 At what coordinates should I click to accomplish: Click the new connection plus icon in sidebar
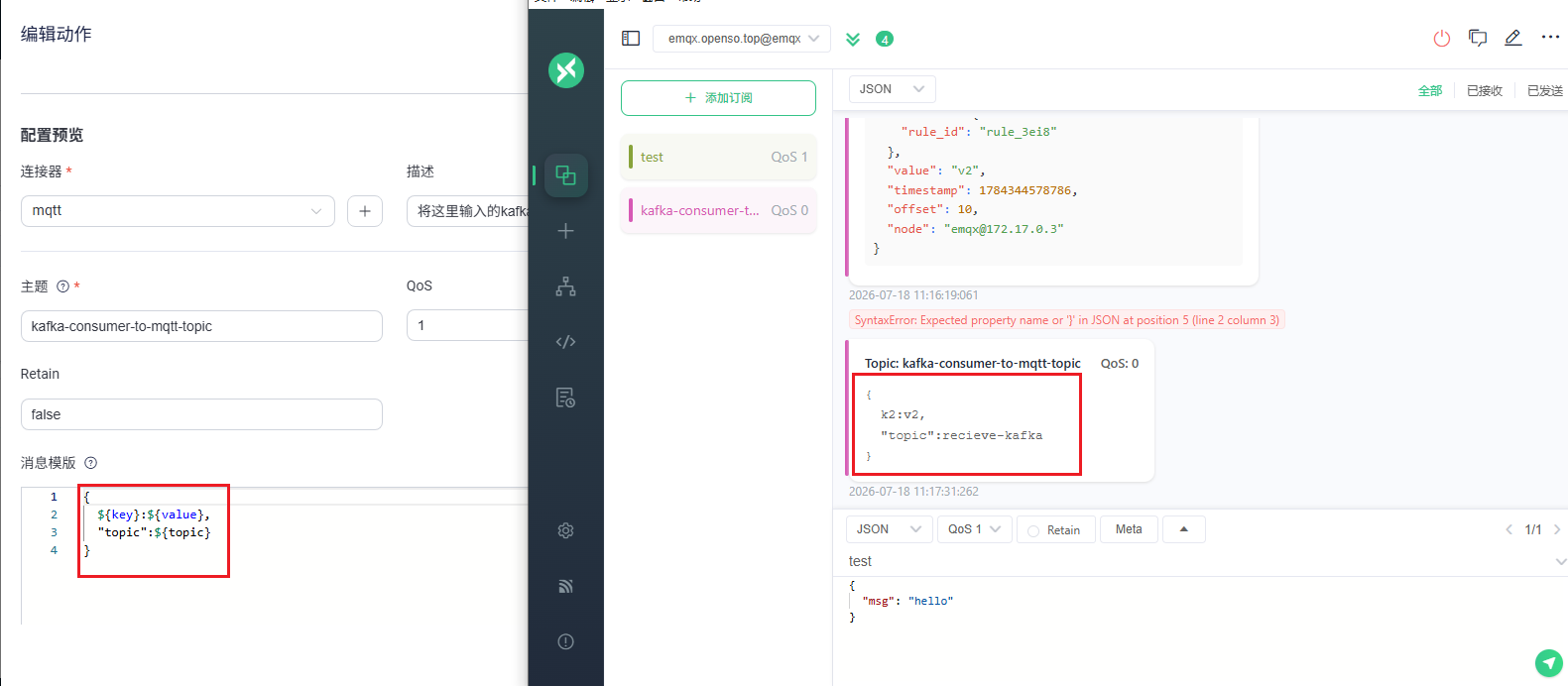click(566, 231)
